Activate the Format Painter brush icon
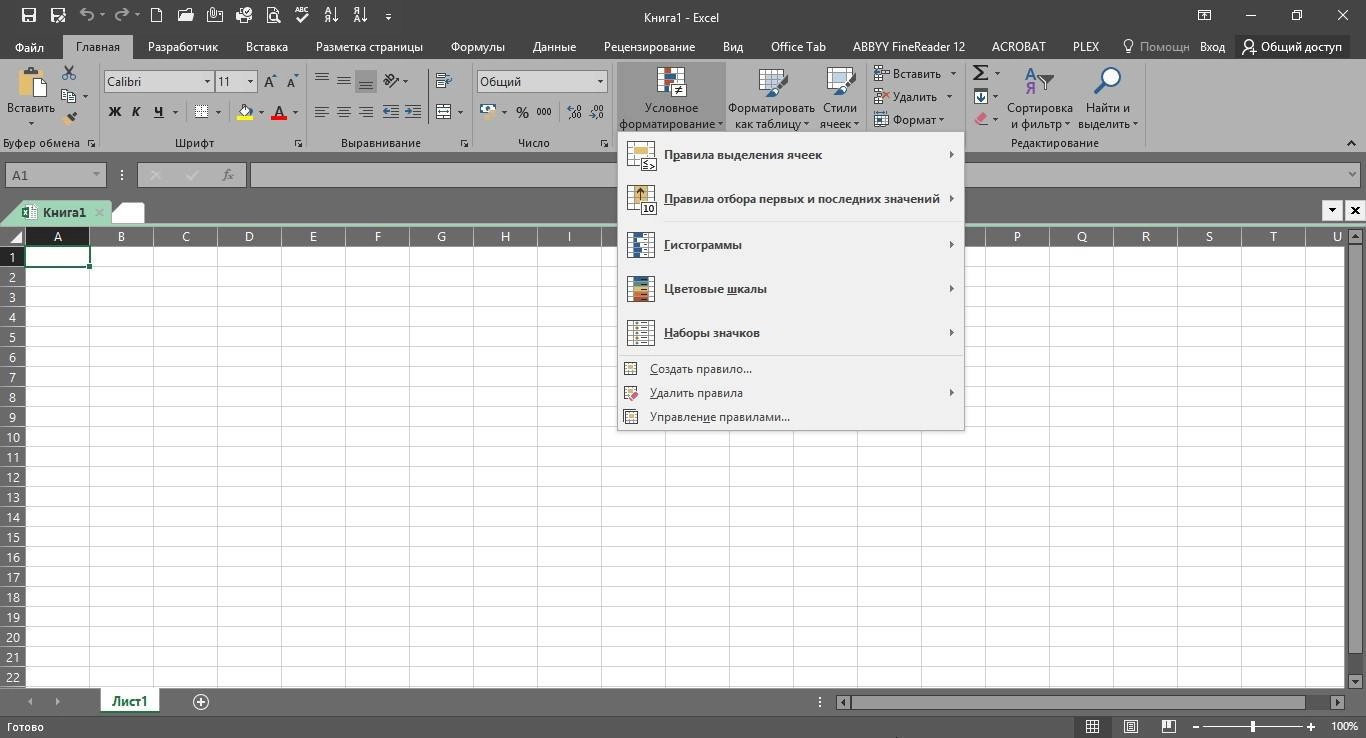The height and width of the screenshot is (738, 1366). pyautogui.click(x=69, y=118)
